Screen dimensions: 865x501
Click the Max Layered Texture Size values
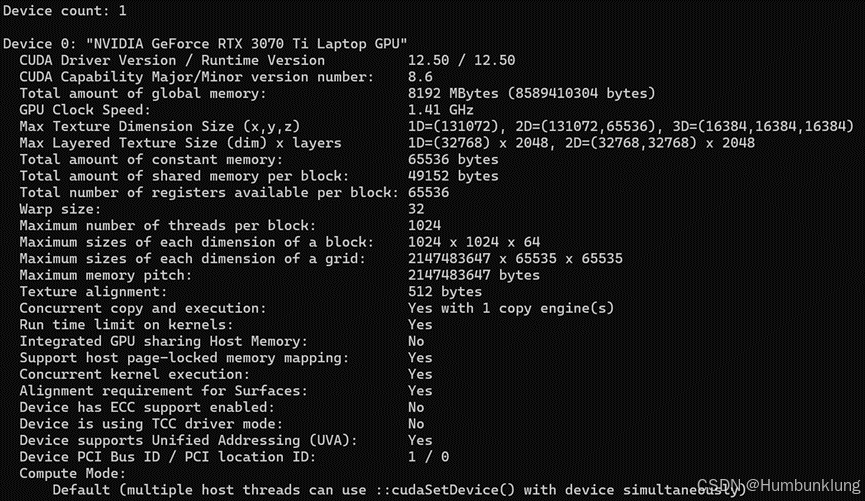pyautogui.click(x=581, y=142)
